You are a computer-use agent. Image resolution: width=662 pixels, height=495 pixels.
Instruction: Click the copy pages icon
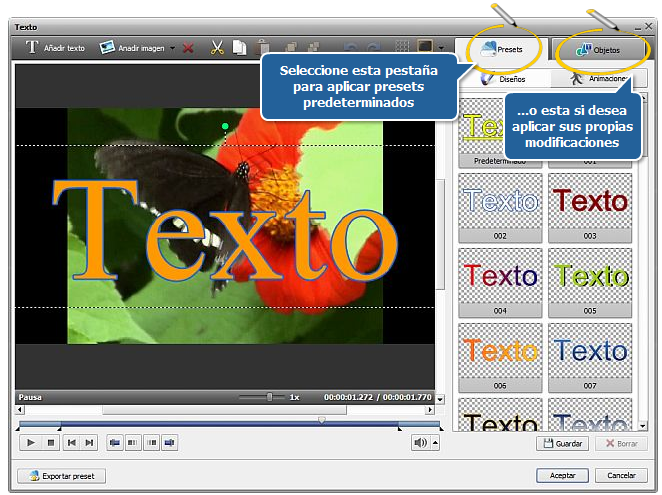[x=239, y=47]
